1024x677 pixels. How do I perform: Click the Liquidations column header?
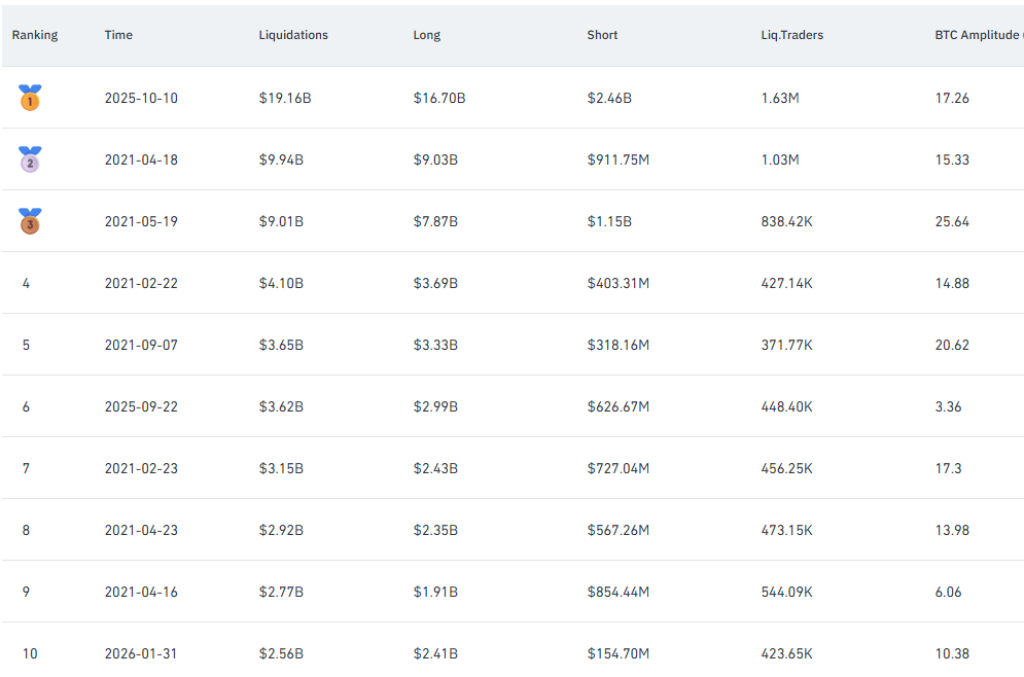(x=293, y=35)
